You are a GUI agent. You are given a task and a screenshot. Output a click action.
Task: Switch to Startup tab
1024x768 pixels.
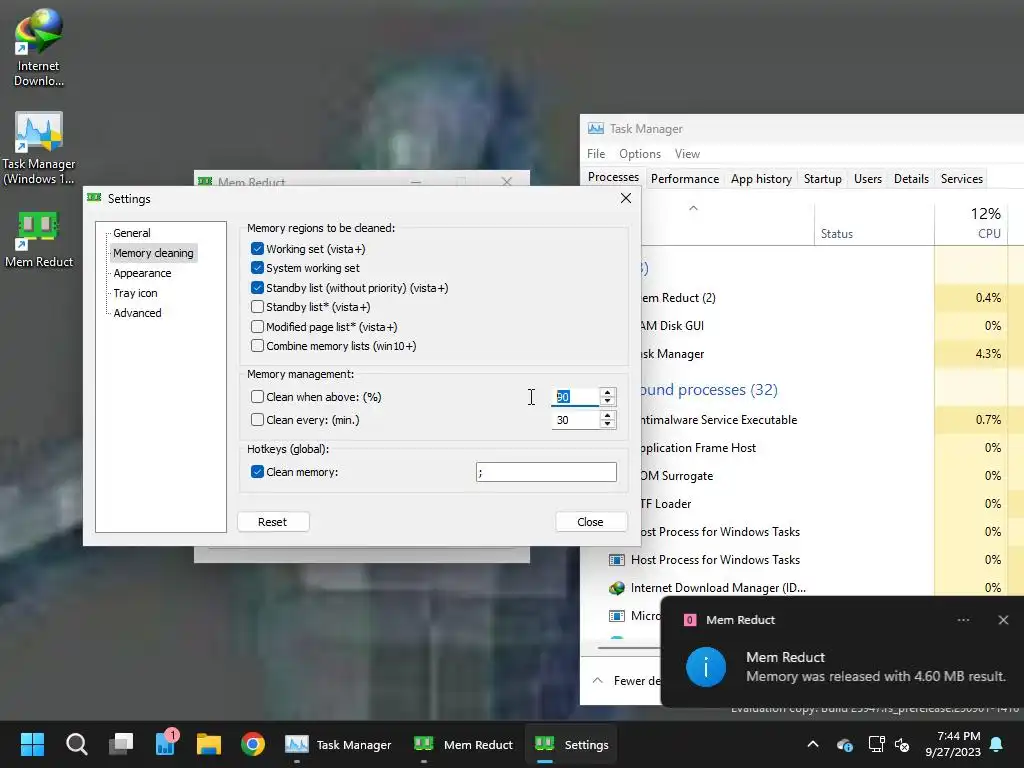(822, 178)
